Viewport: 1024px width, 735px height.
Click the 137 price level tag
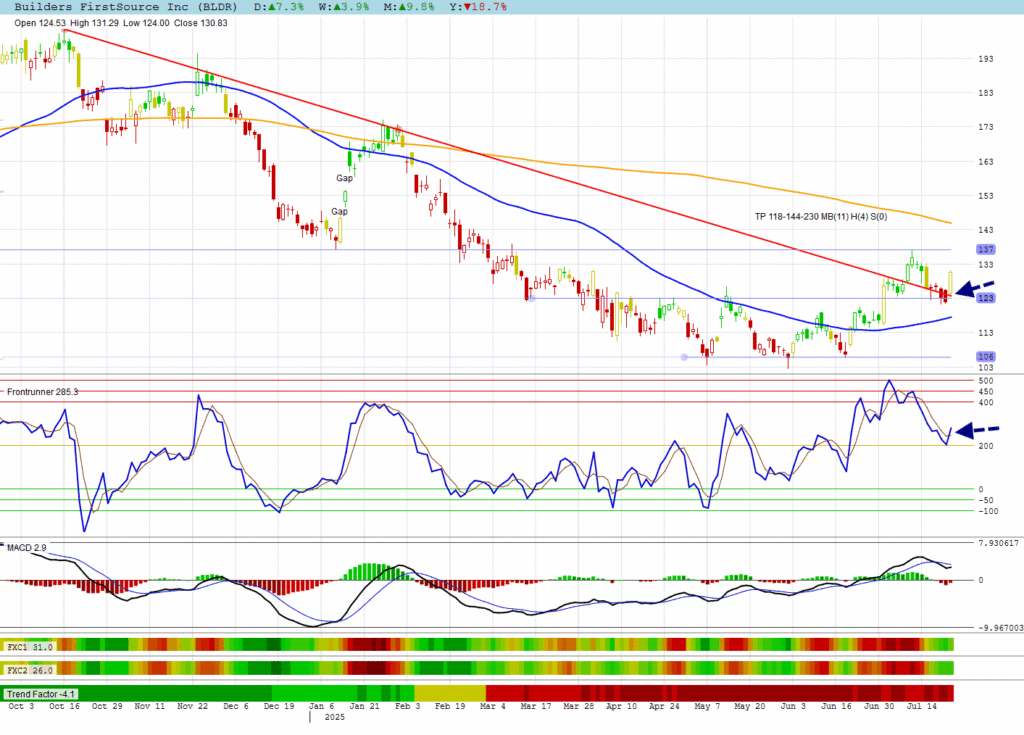985,250
